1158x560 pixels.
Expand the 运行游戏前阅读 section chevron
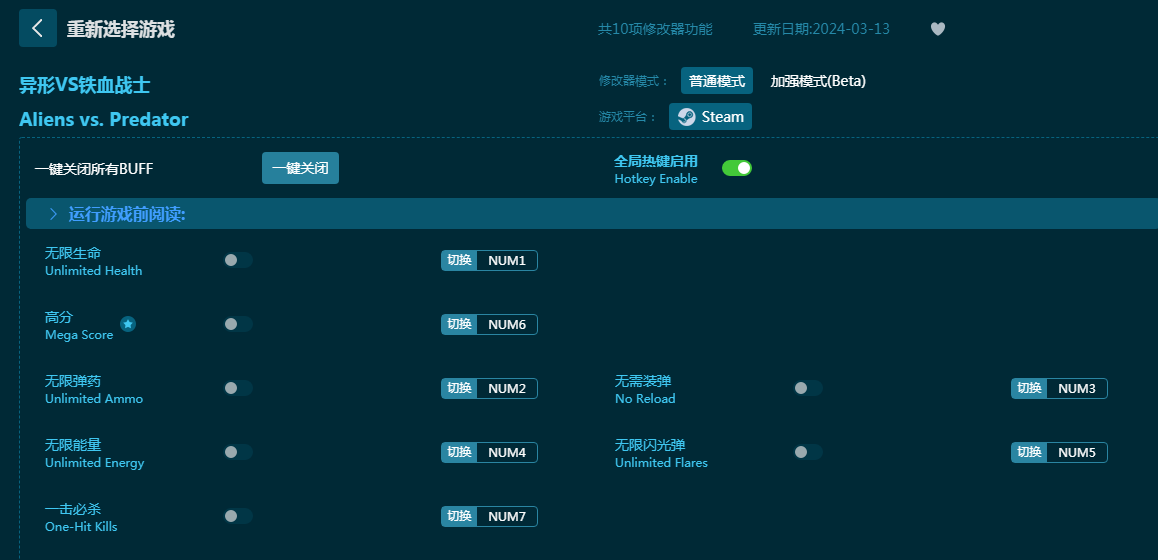(x=53, y=214)
